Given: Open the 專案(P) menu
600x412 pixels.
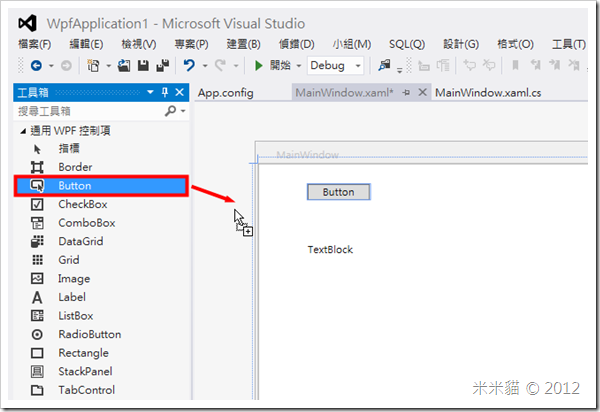Looking at the screenshot, I should 191,44.
